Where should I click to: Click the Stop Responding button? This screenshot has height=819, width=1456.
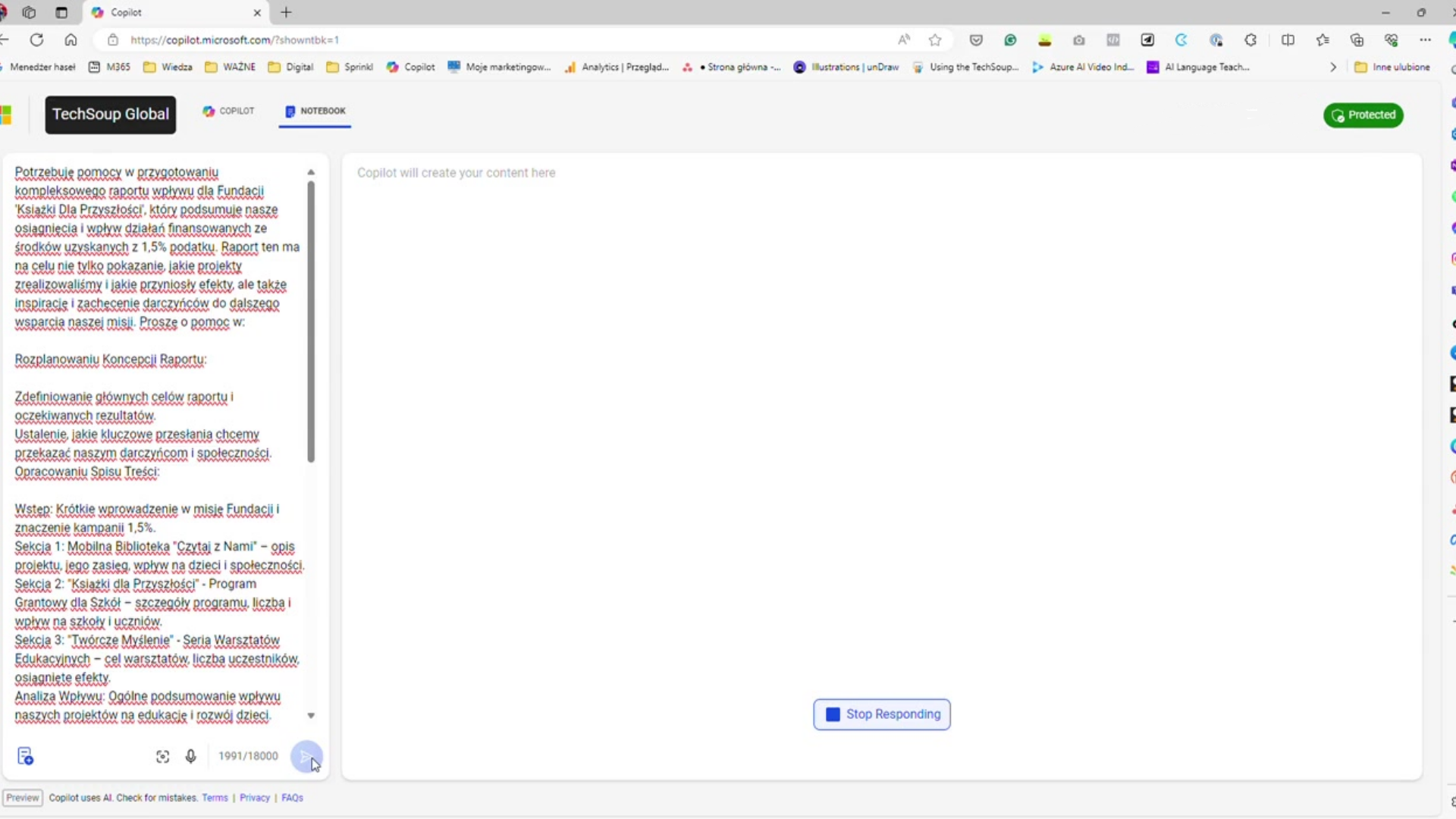[x=881, y=714]
